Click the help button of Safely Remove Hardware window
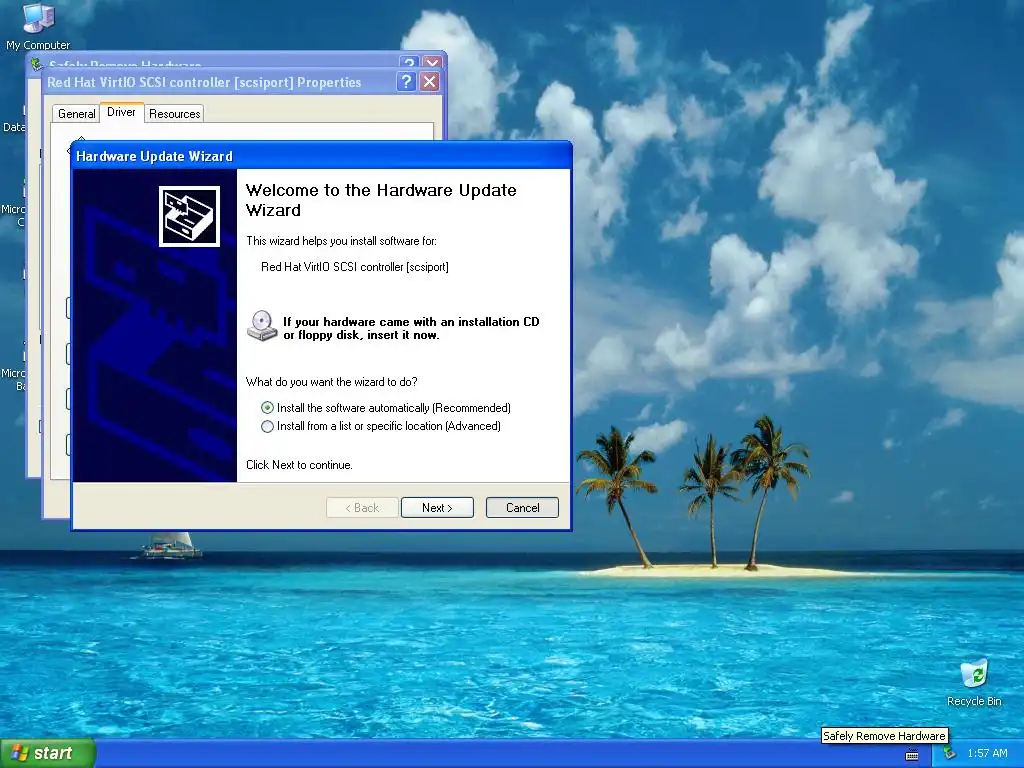 click(409, 62)
